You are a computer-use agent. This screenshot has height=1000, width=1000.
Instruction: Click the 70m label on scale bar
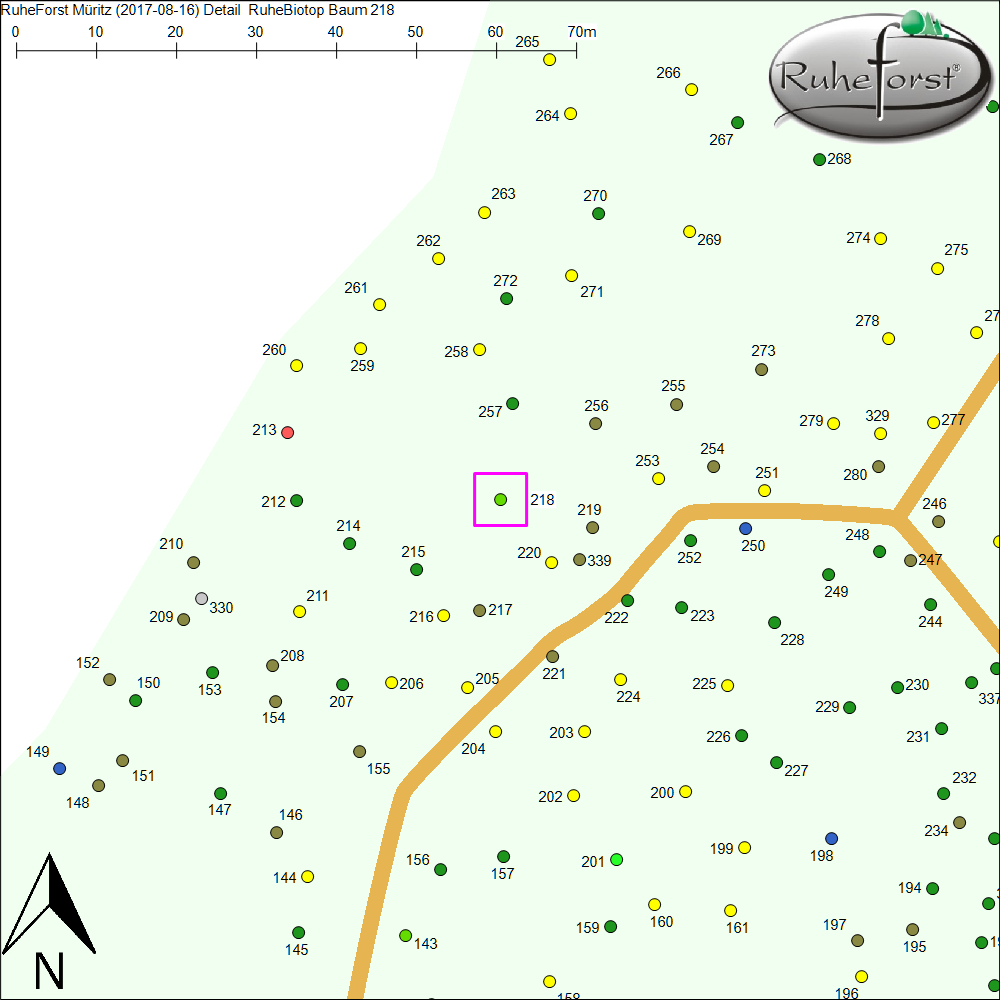tap(582, 32)
